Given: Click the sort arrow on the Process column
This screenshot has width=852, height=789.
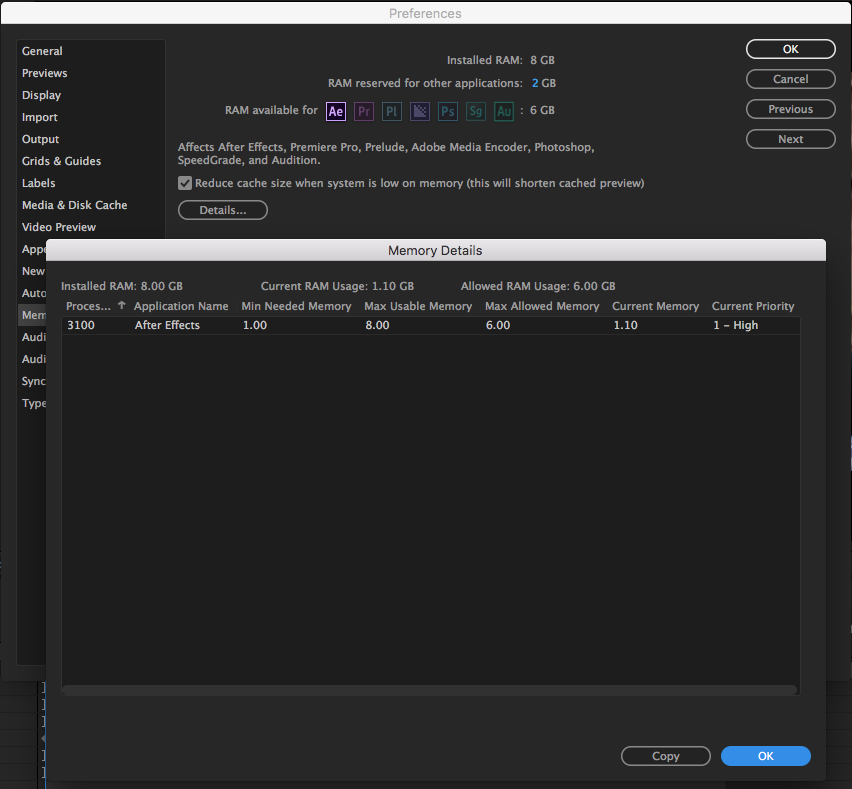Looking at the screenshot, I should pos(122,305).
